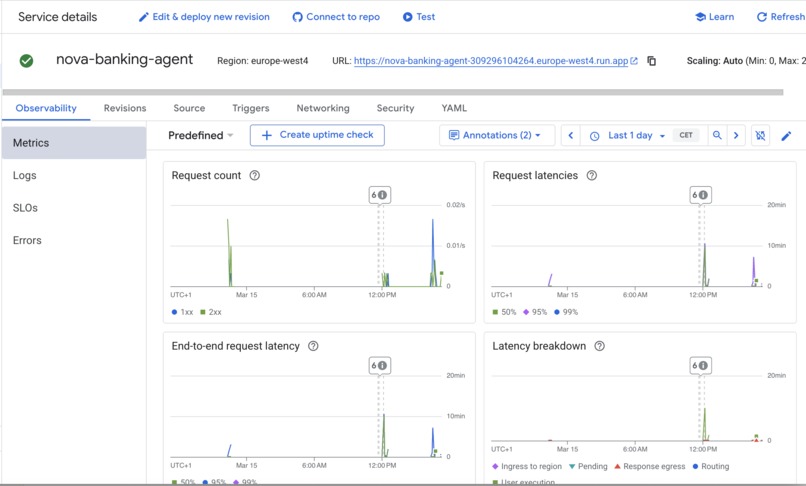Screen dimensions: 806x486
Task: Open the Networking tab
Action: coord(323,108)
